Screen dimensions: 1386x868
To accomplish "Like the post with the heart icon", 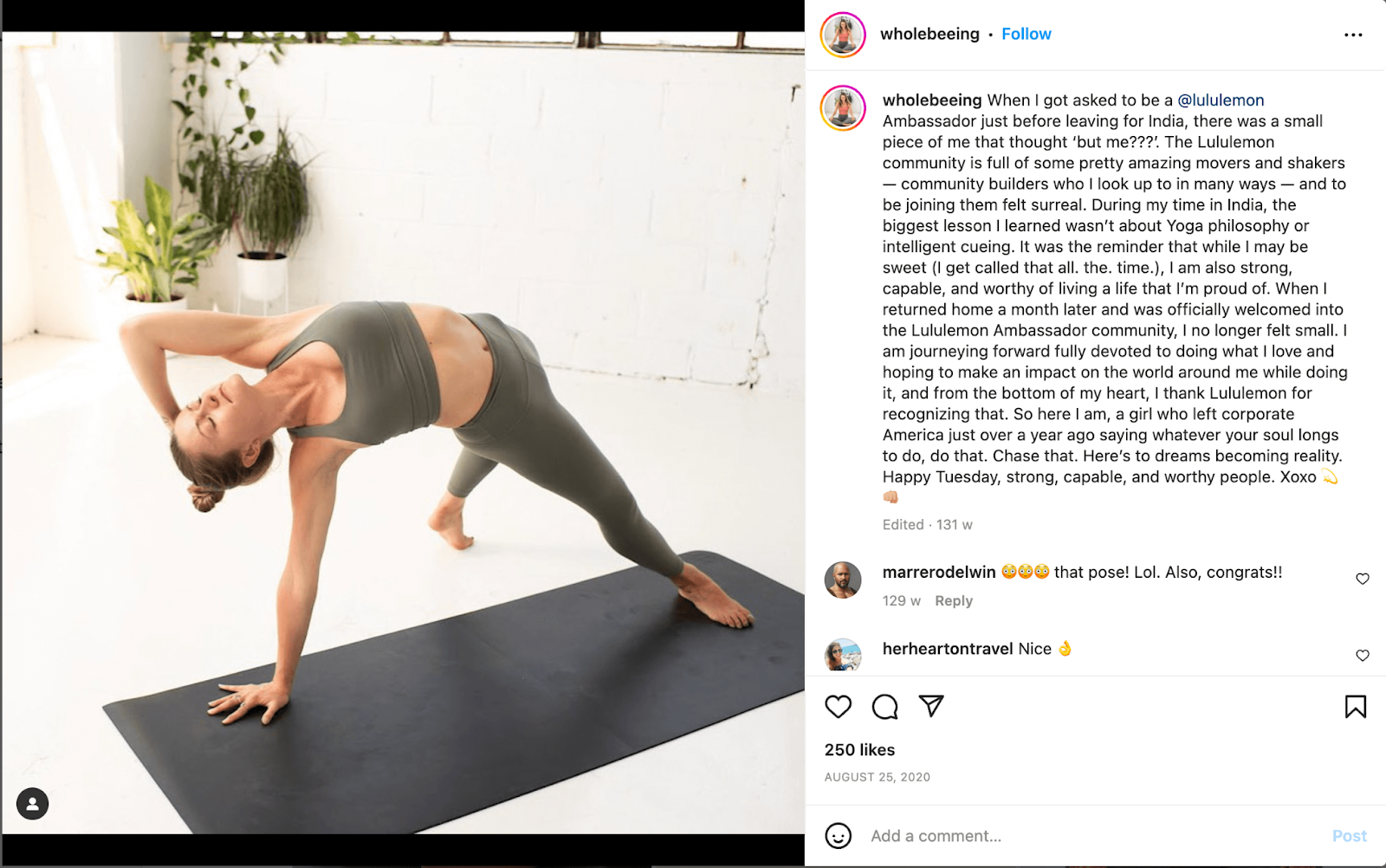I will (x=838, y=707).
